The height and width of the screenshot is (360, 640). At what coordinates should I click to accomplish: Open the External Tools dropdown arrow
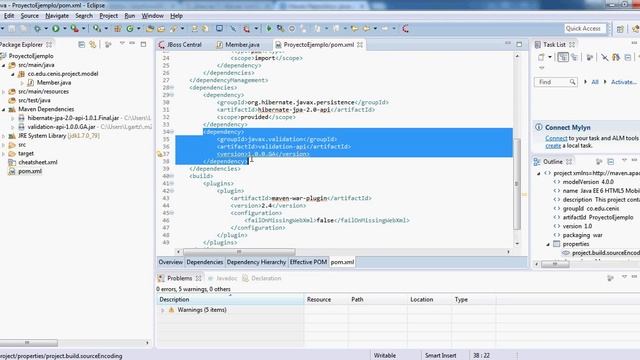click(83, 29)
